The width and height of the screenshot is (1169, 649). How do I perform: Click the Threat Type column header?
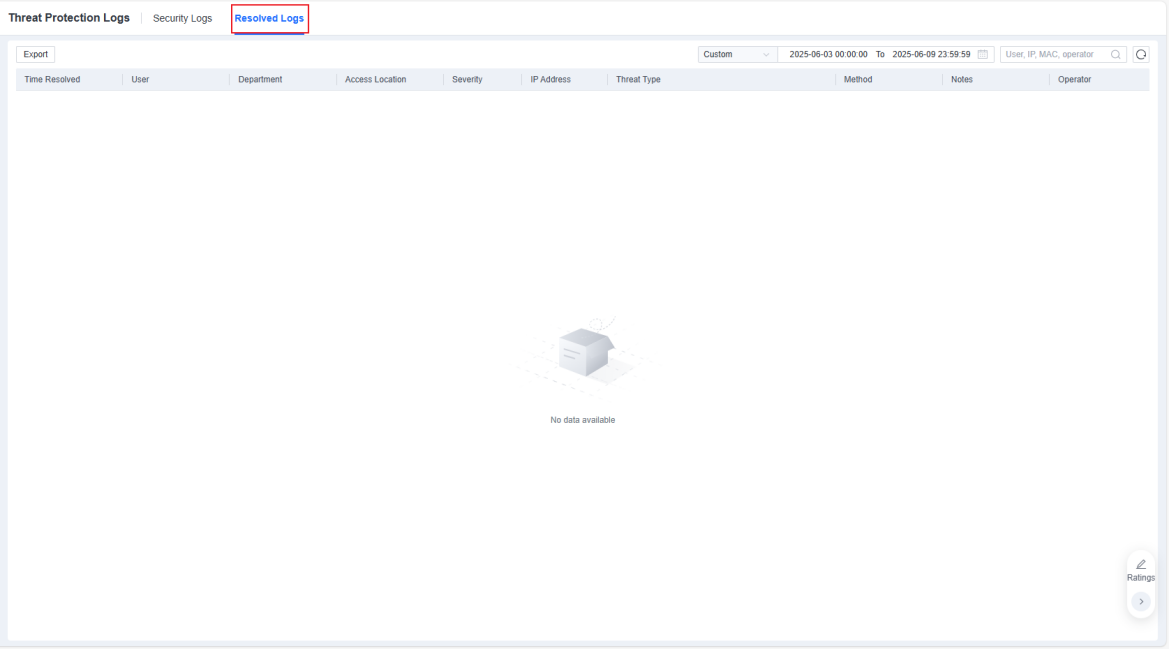coord(638,80)
